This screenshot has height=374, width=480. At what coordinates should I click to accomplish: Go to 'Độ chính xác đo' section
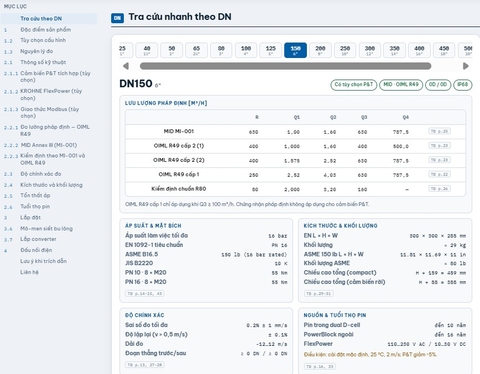point(41,174)
